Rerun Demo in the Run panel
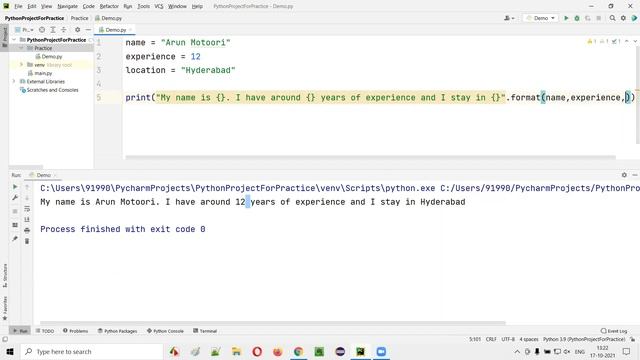The height and width of the screenshot is (360, 640). coord(15,187)
